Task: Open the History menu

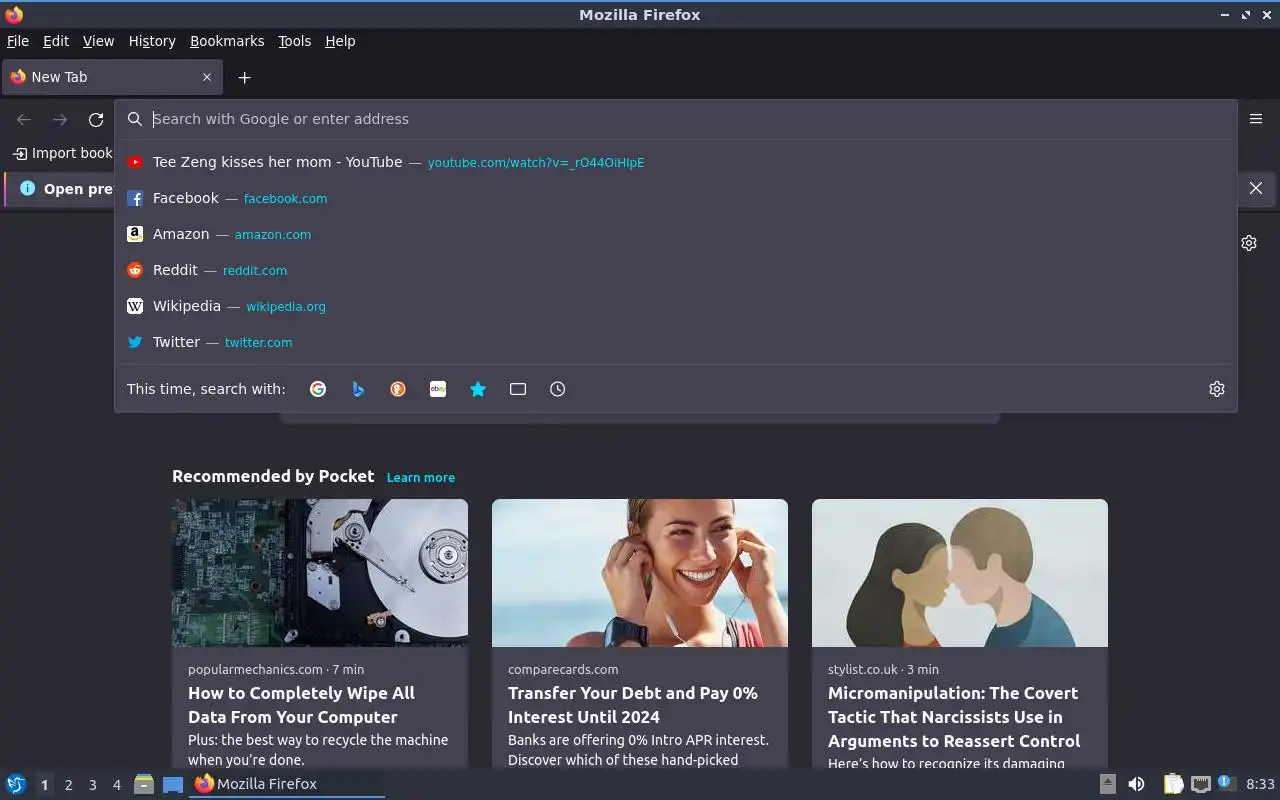Action: point(152,41)
